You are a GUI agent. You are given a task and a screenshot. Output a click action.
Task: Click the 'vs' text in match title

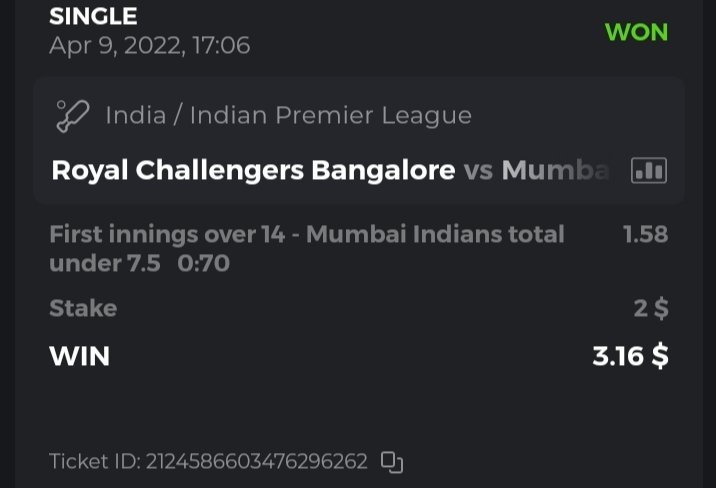pos(479,171)
